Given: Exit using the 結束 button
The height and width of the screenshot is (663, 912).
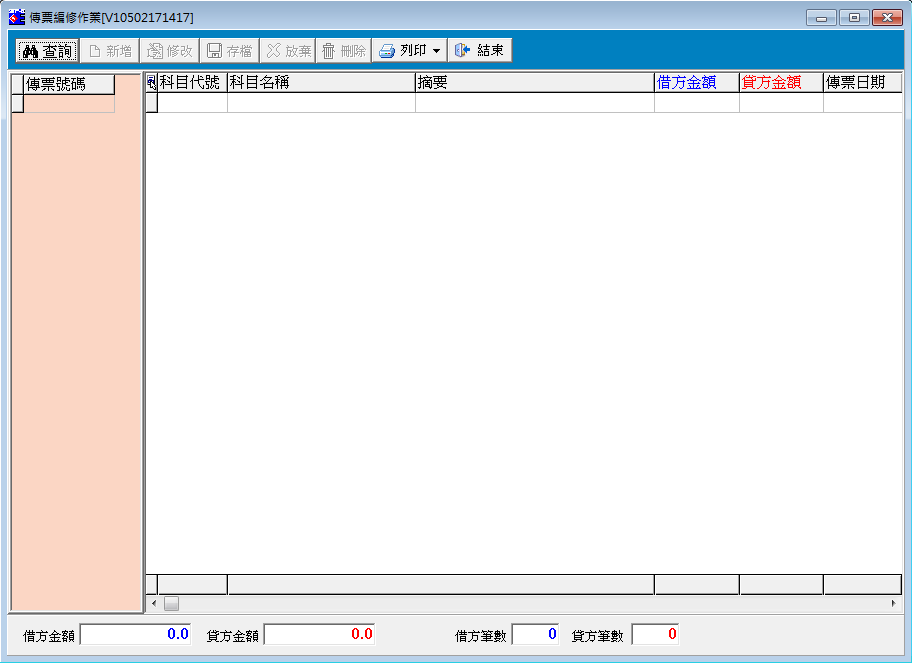Looking at the screenshot, I should click(480, 51).
